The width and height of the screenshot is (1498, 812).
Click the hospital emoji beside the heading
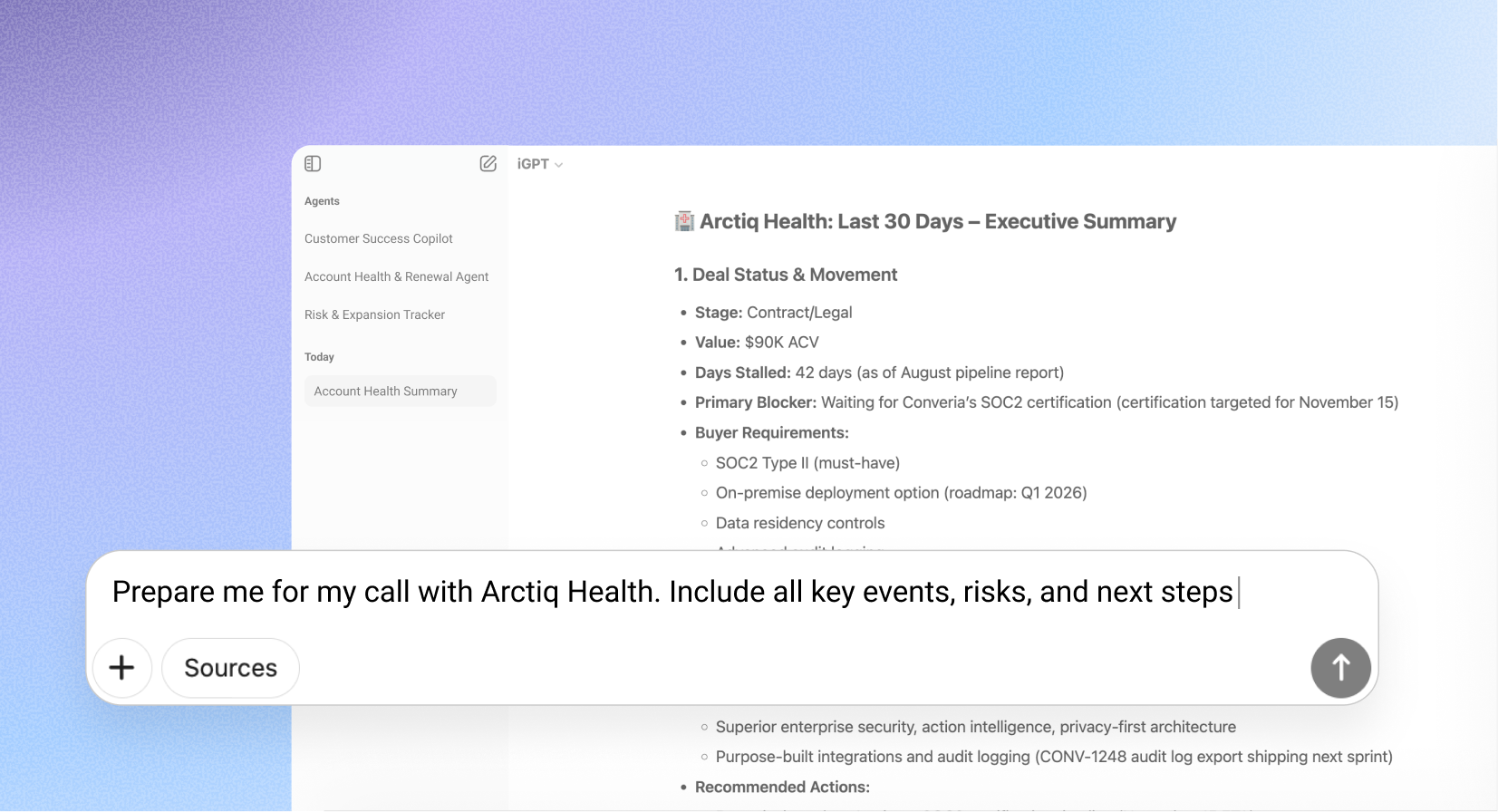point(684,222)
